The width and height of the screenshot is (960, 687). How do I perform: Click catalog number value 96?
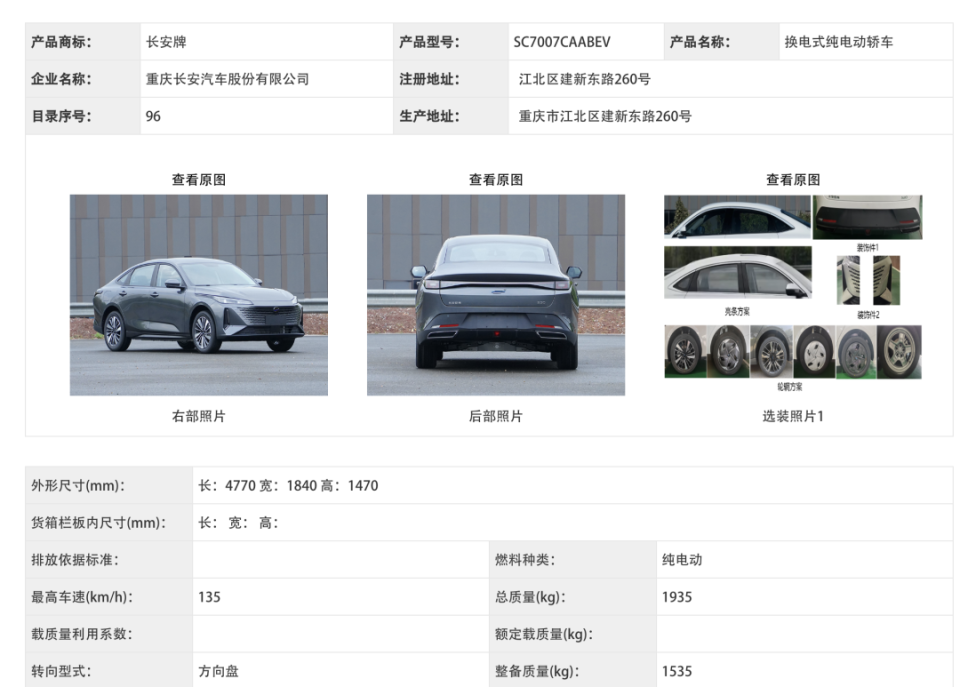(153, 116)
